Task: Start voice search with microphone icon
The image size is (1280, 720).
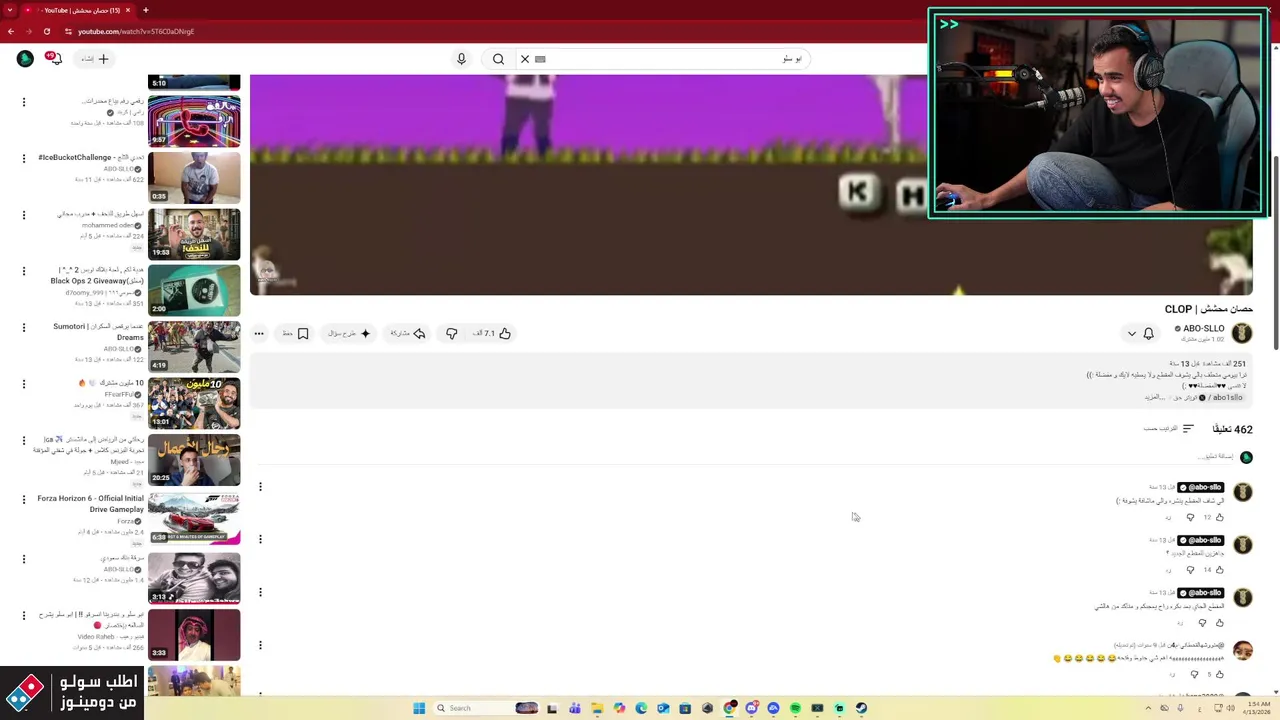Action: click(461, 59)
